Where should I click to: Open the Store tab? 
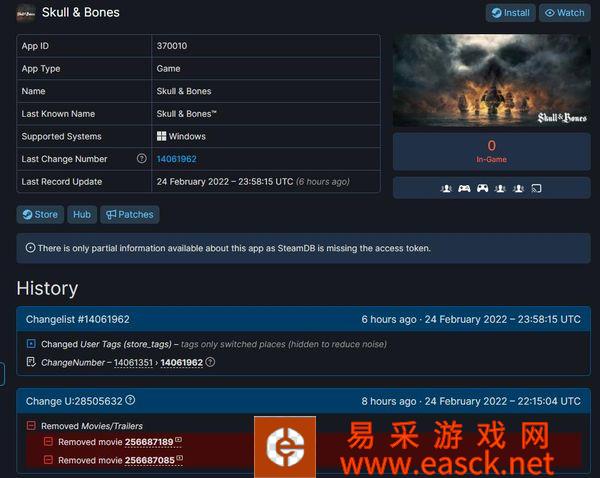pyautogui.click(x=40, y=214)
